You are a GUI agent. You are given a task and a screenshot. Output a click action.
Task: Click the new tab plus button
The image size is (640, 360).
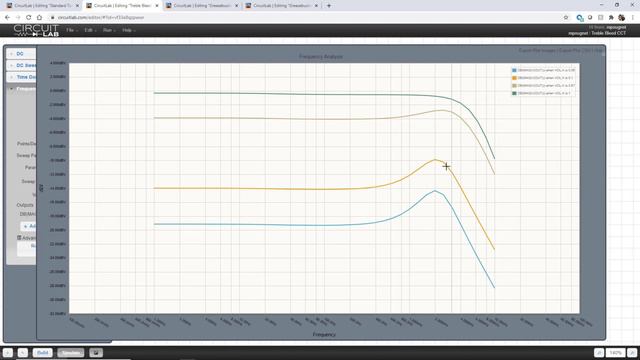coord(329,6)
